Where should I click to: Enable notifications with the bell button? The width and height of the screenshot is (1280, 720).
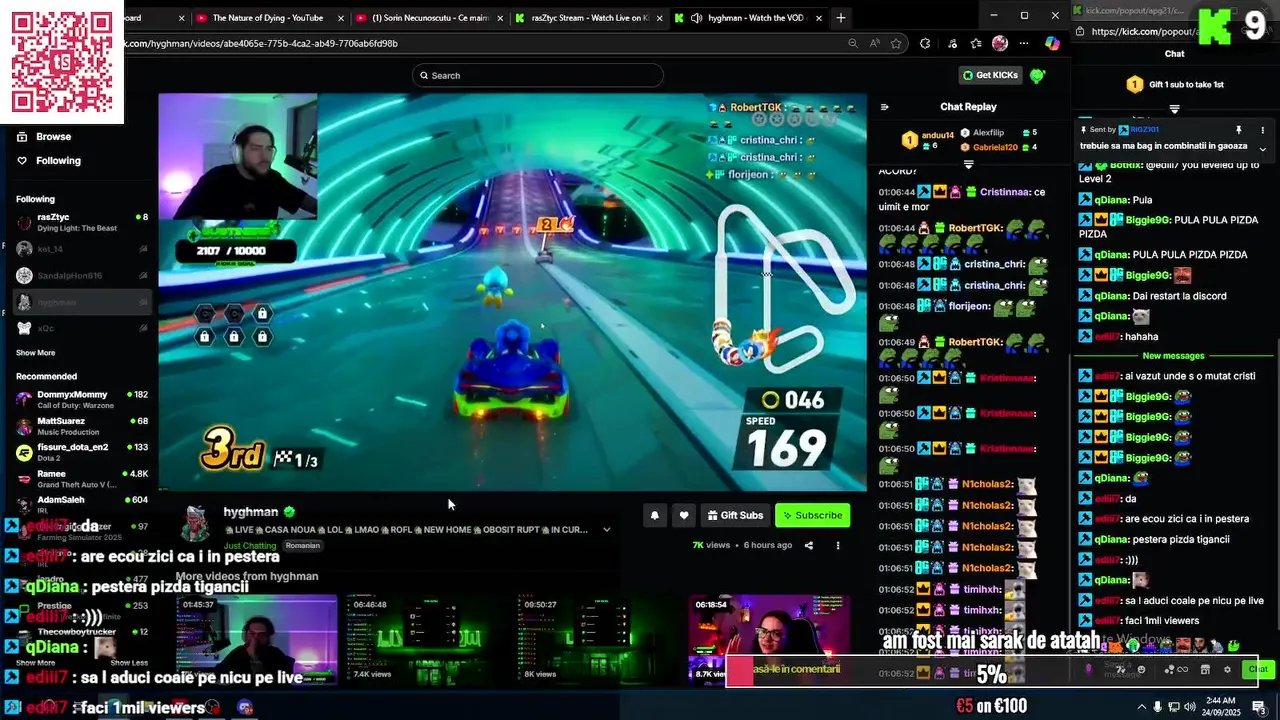pyautogui.click(x=655, y=515)
